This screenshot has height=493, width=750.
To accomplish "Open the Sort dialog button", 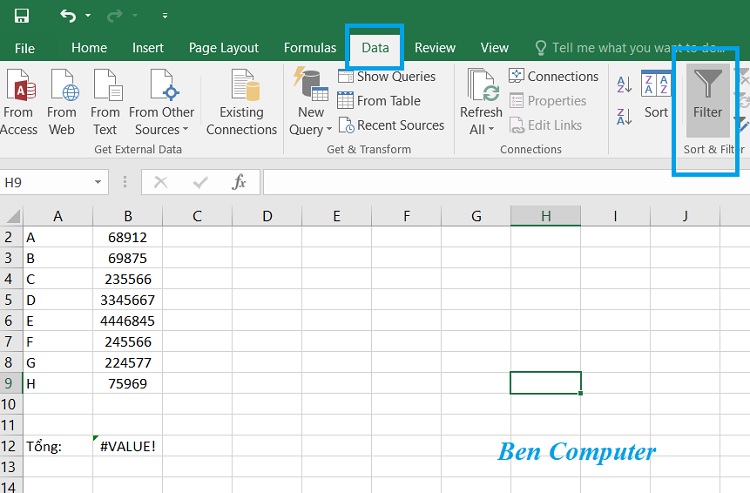I will click(656, 96).
